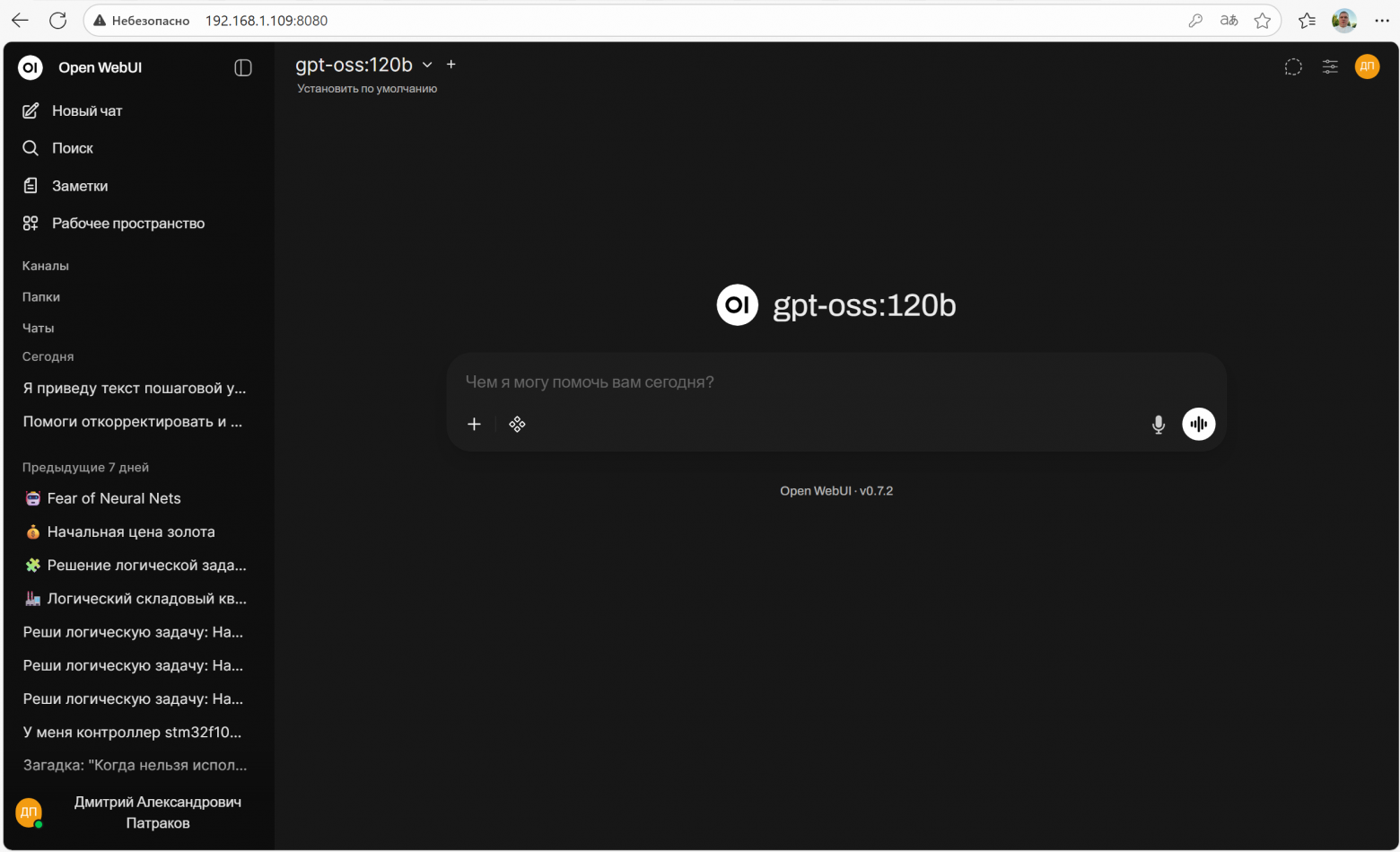Open the browser favorites list icon
Viewport: 1400px width, 852px height.
click(1307, 21)
